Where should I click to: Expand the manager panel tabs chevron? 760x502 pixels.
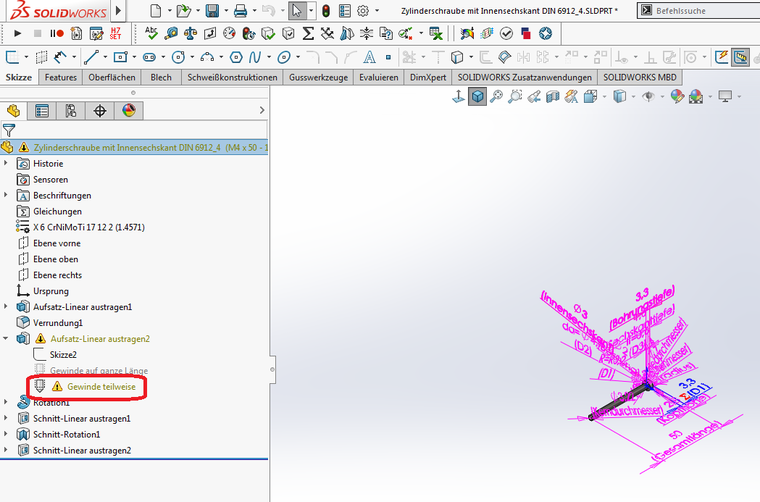[262, 110]
